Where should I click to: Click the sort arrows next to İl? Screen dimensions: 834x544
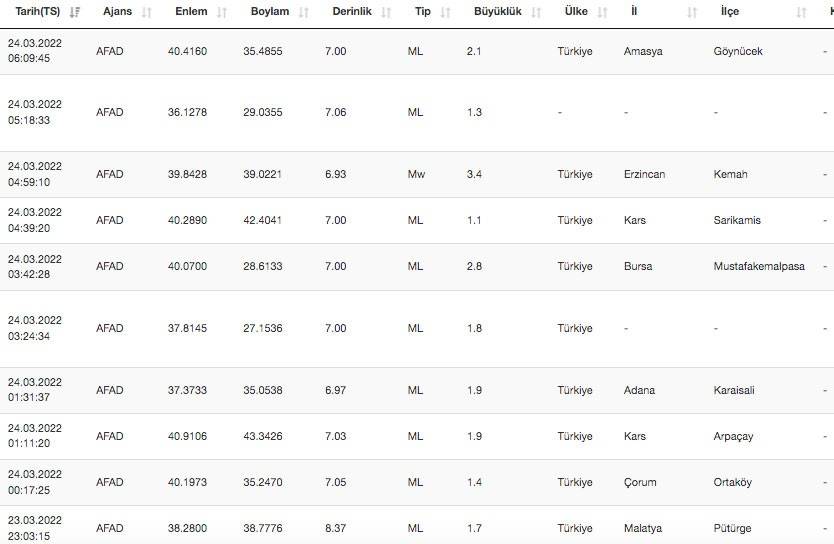coord(692,13)
